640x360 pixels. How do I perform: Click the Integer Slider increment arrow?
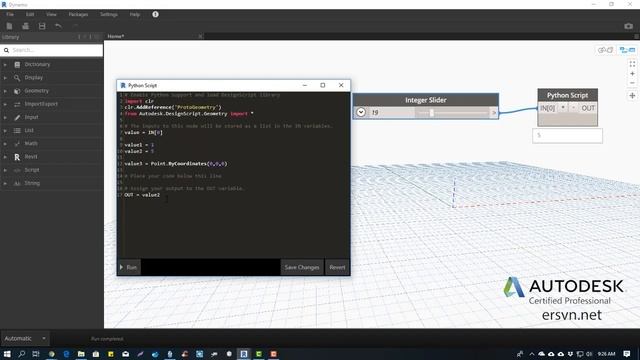[494, 112]
